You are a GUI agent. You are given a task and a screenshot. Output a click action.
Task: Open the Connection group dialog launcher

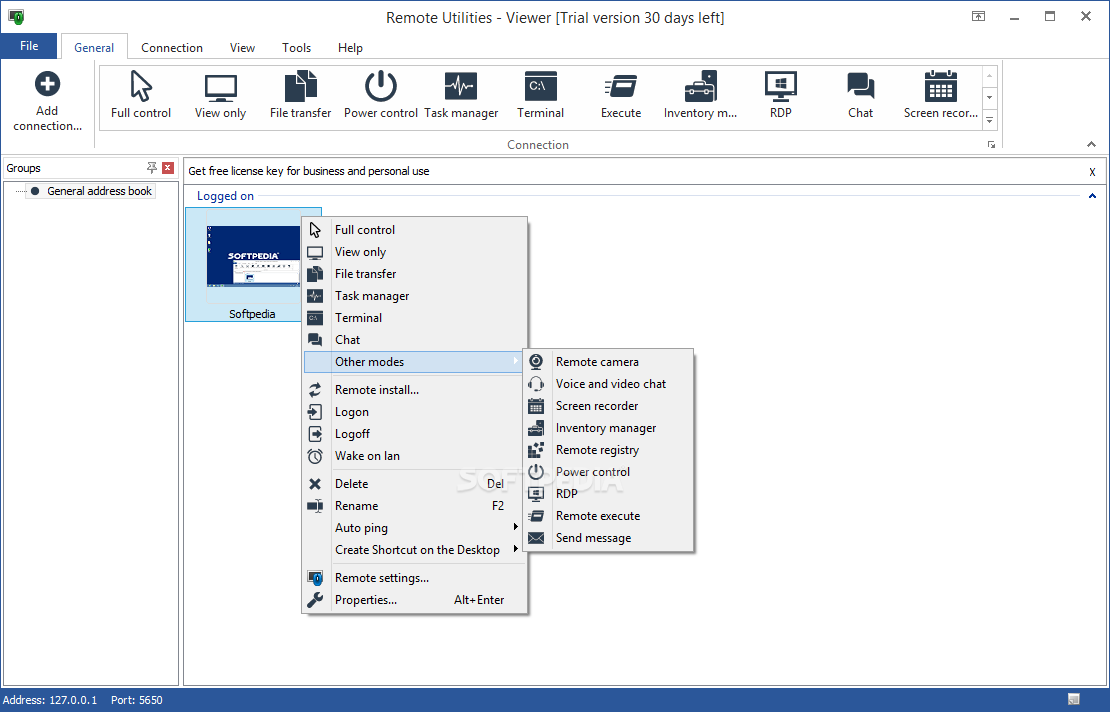(991, 144)
